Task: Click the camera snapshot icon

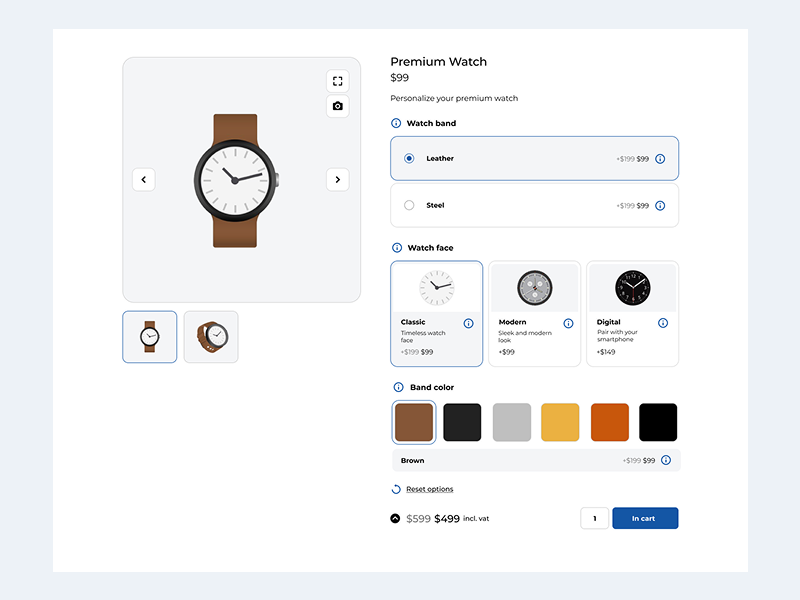Action: coord(337,106)
